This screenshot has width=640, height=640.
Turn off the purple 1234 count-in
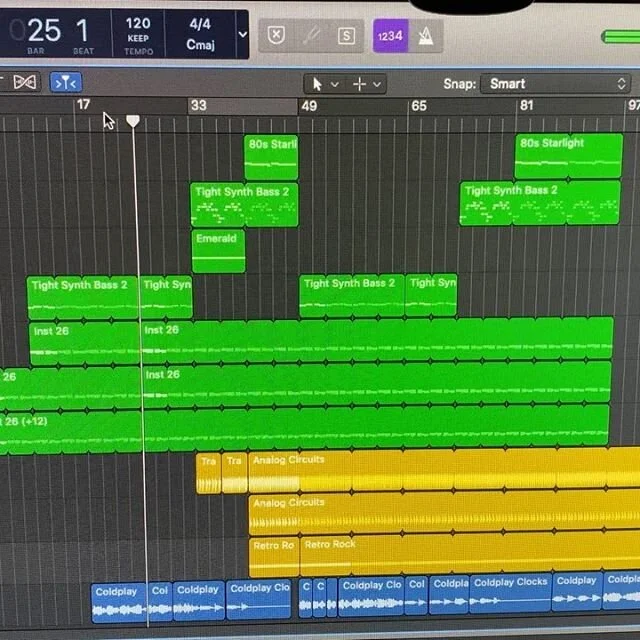point(390,36)
